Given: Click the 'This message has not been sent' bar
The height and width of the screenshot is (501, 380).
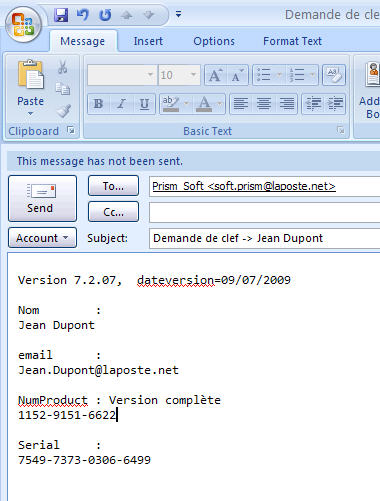Looking at the screenshot, I should coord(193,161).
